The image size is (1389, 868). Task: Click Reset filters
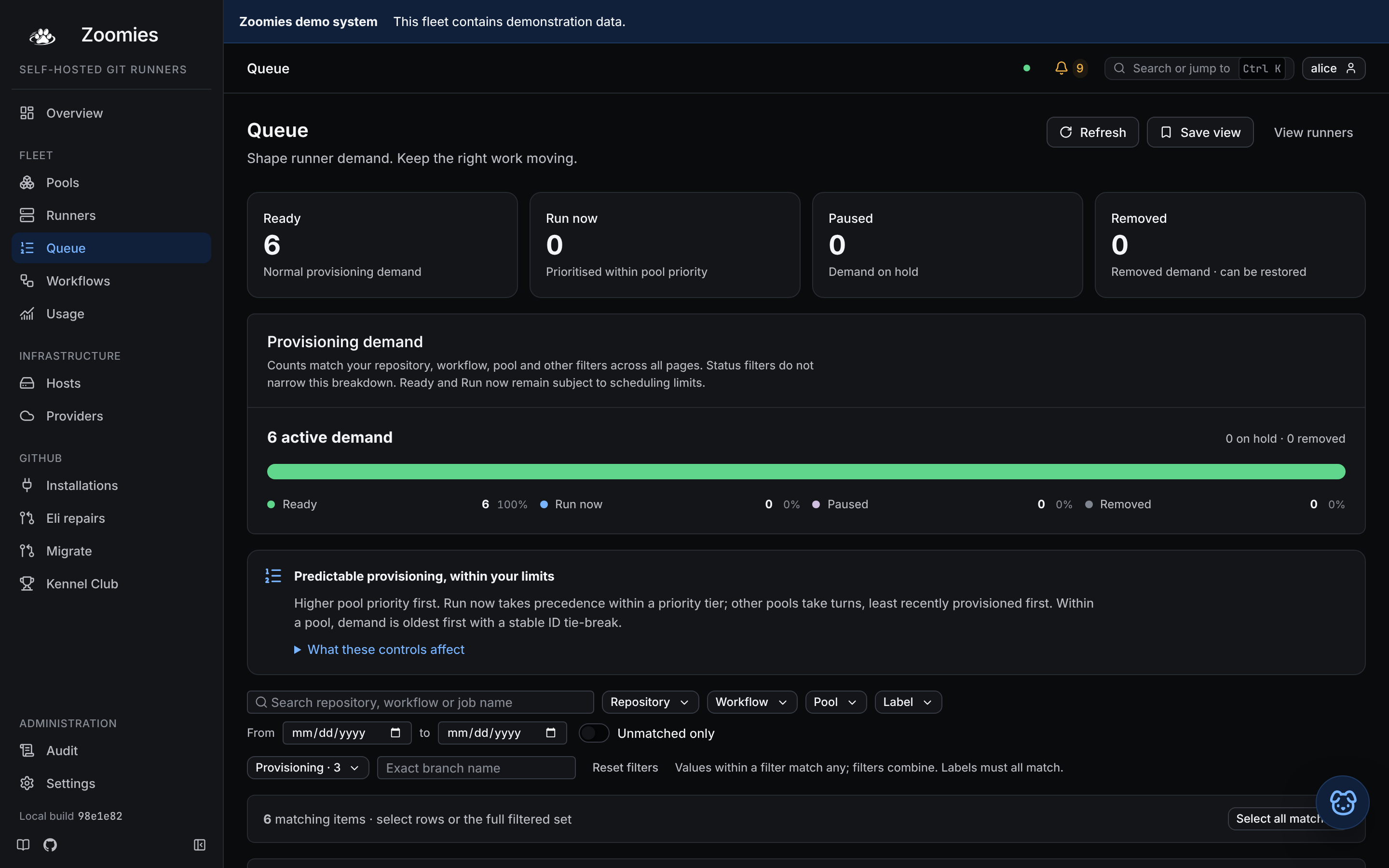pos(625,768)
